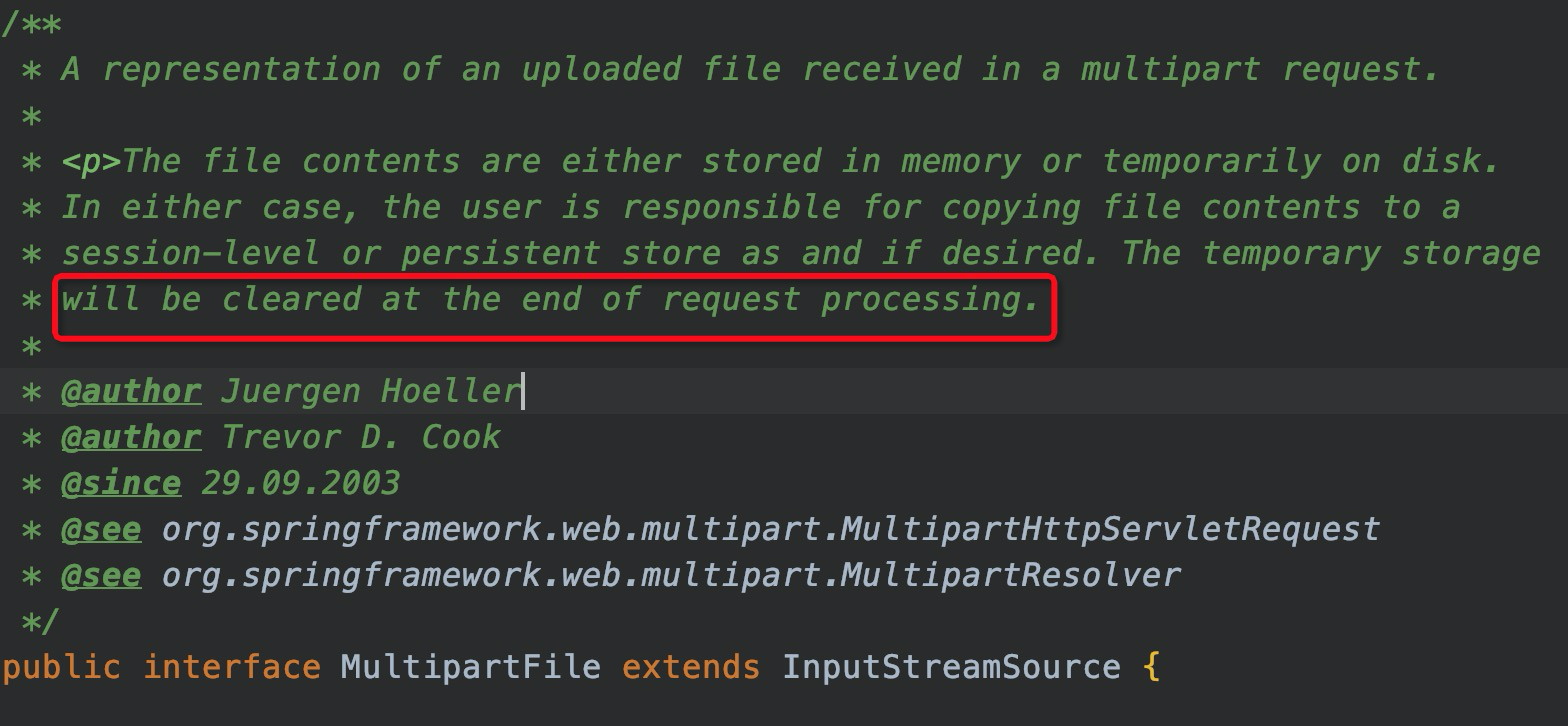Click the Javadoc closing */ marker
Screen dimensions: 1568x726
(41, 621)
